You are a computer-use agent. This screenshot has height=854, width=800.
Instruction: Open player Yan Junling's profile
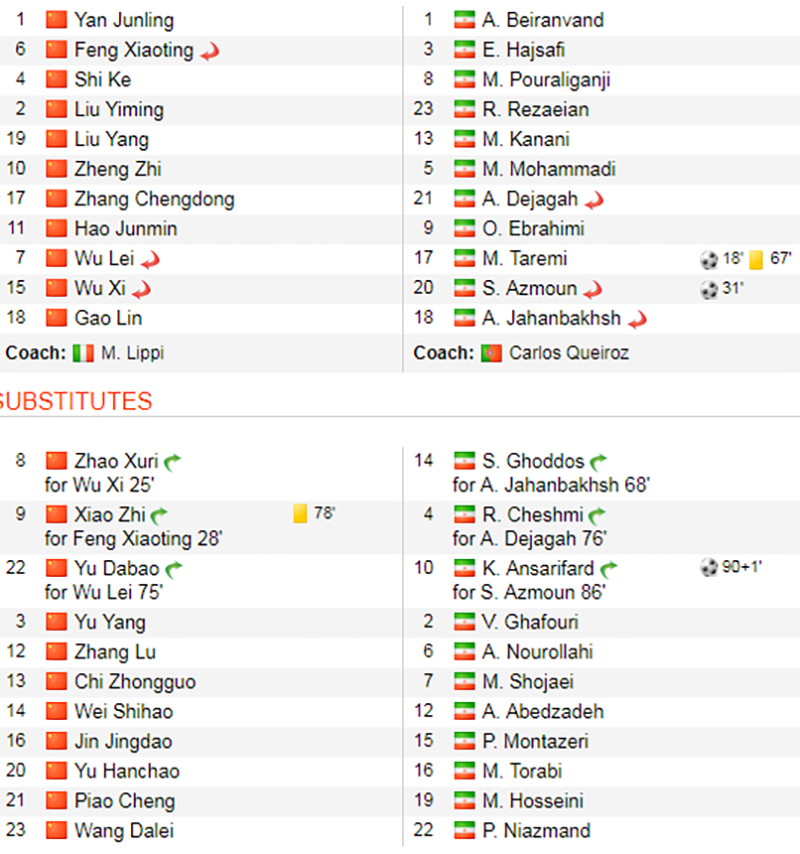coord(123,20)
